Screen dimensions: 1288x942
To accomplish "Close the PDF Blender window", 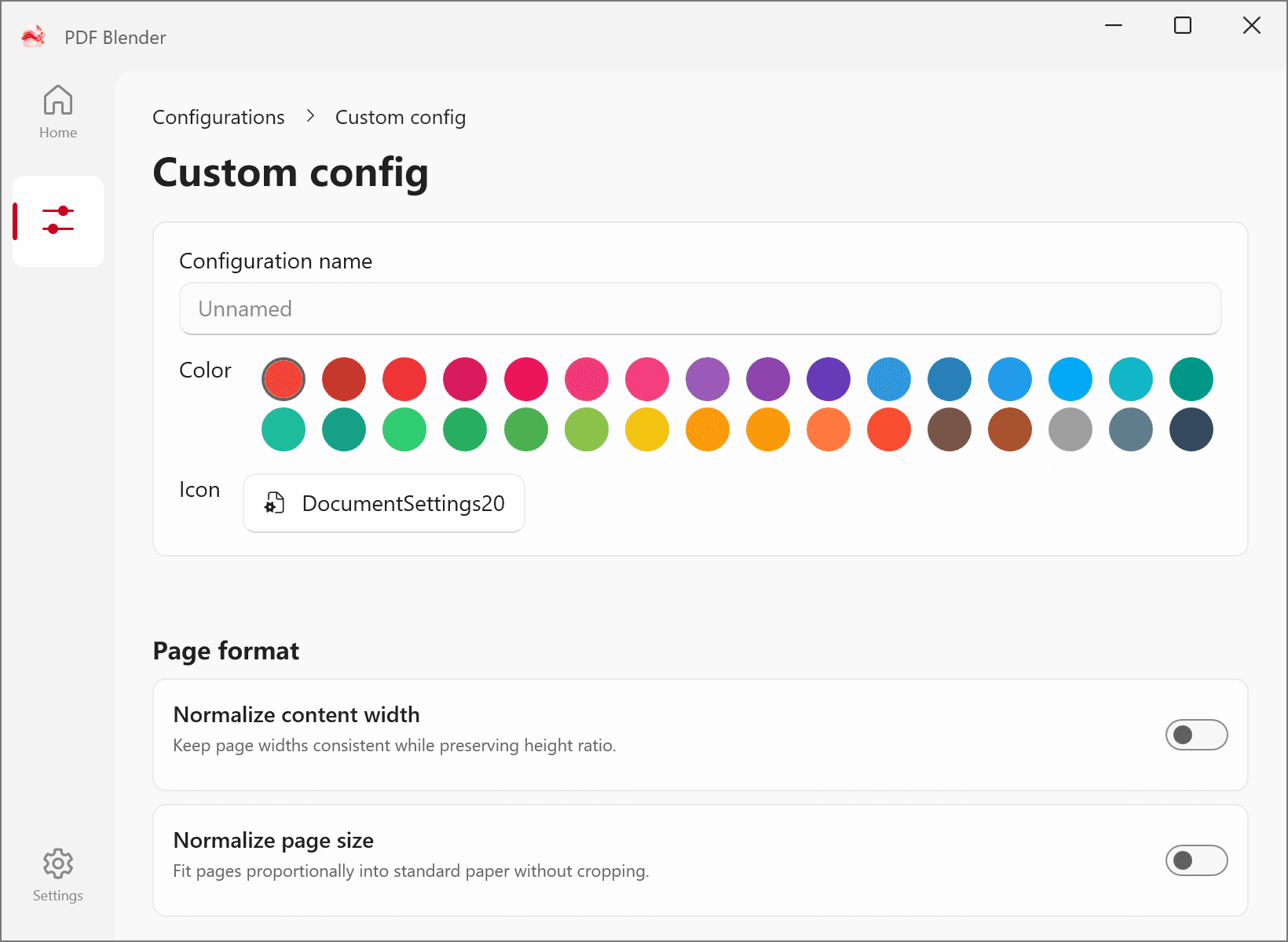I will [x=1252, y=25].
